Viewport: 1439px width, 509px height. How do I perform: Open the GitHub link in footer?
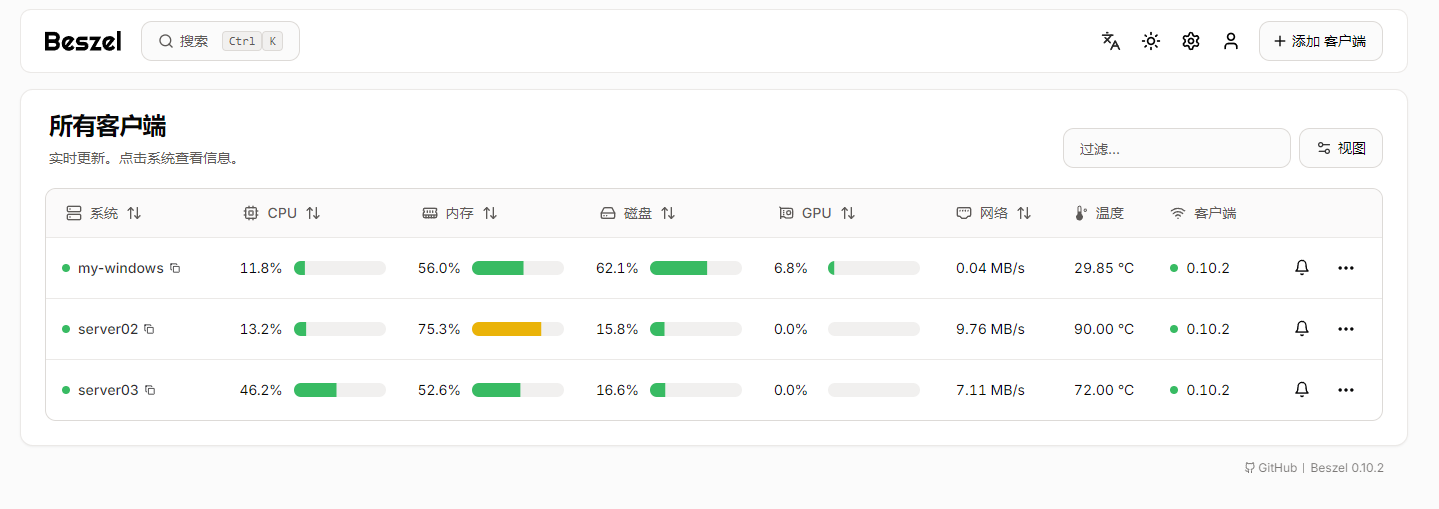(1271, 468)
